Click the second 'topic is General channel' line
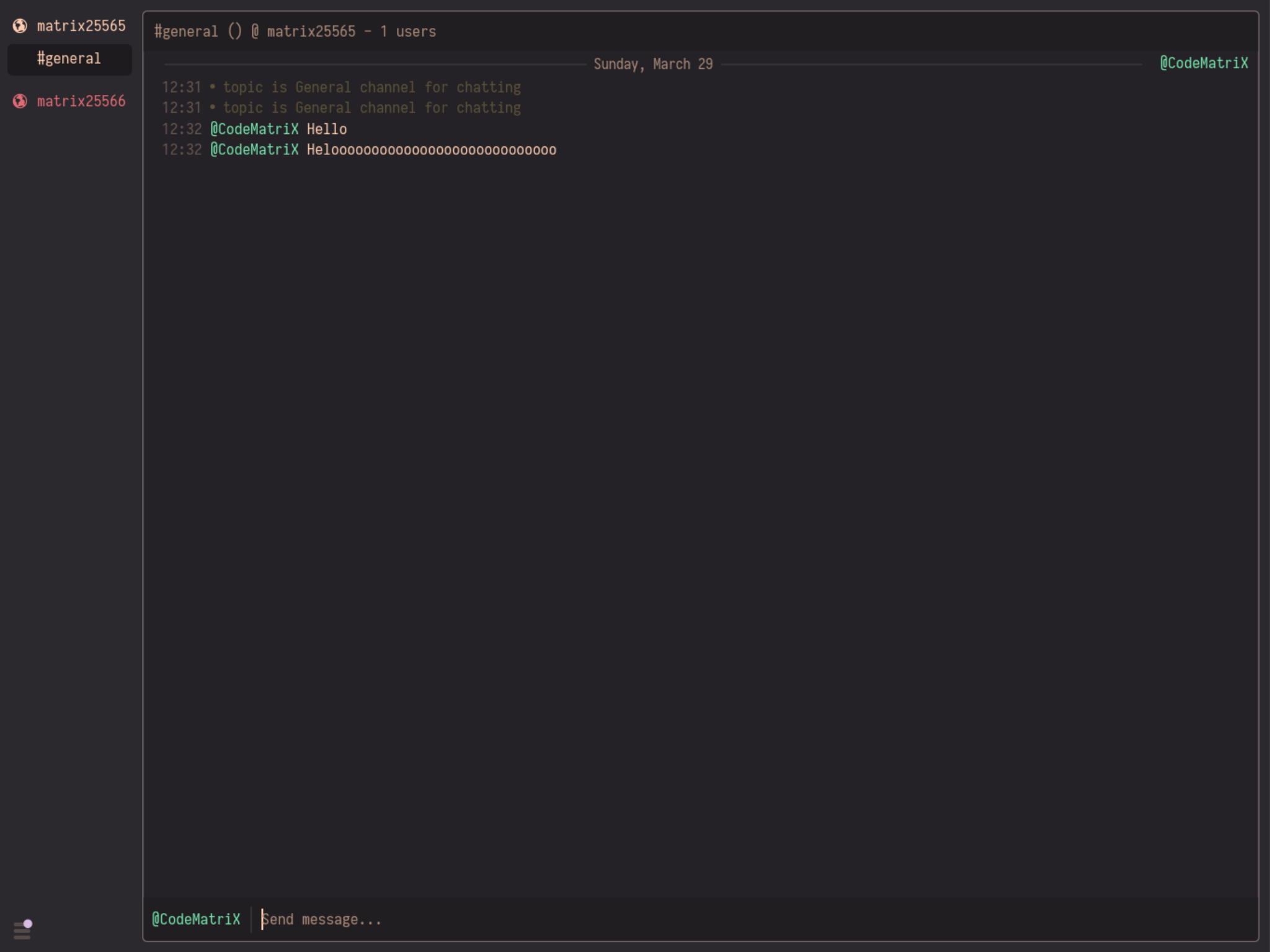 pyautogui.click(x=371, y=108)
